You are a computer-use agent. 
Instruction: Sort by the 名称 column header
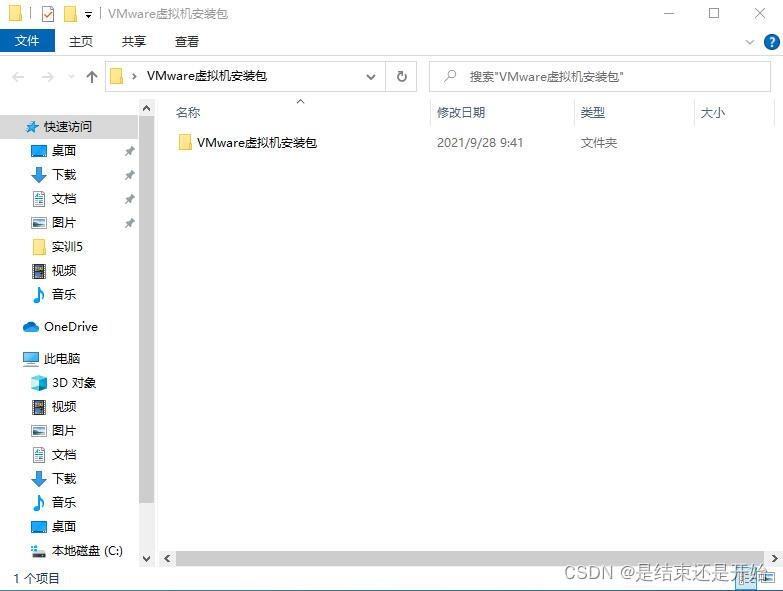pyautogui.click(x=188, y=113)
